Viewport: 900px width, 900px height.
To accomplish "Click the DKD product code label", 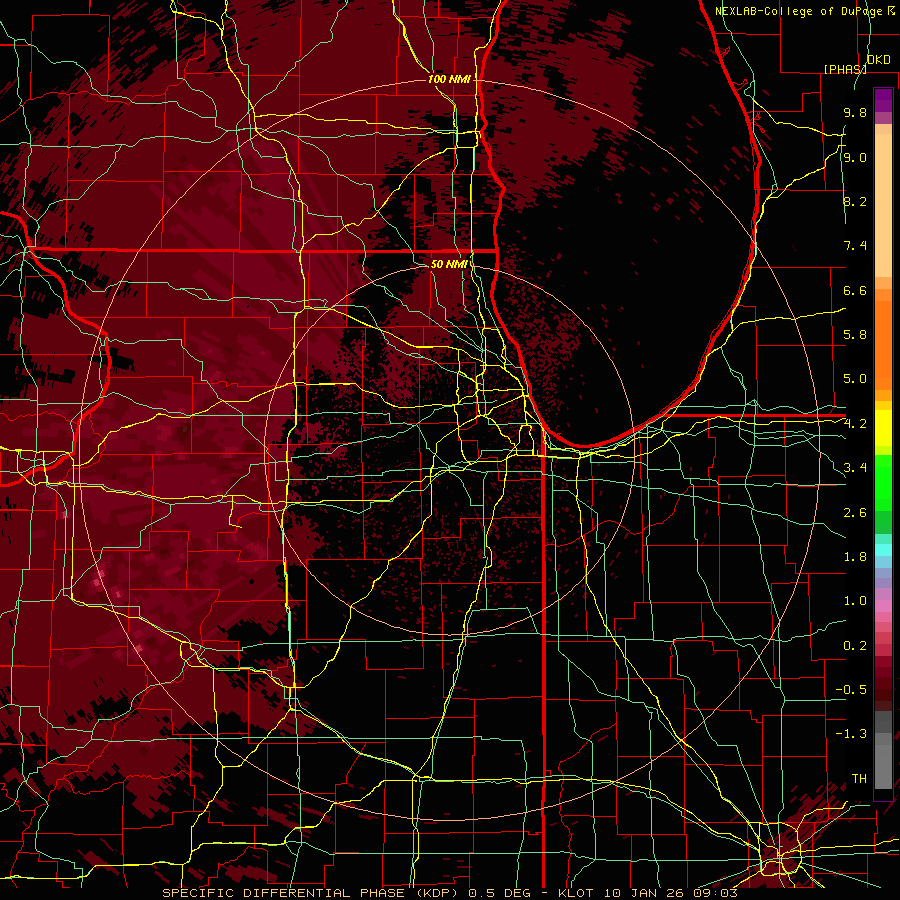I will [878, 60].
